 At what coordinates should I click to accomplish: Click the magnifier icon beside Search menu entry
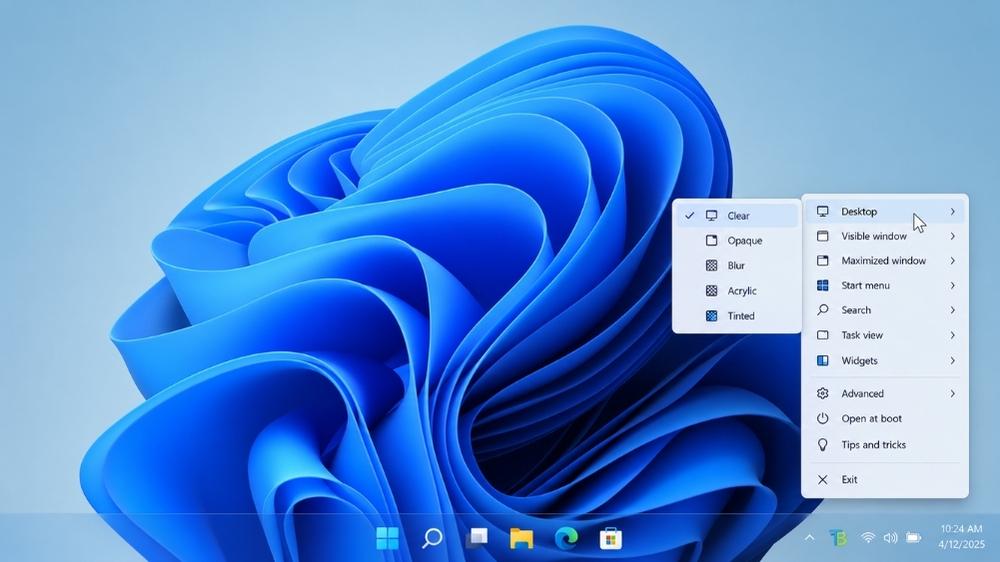[823, 309]
